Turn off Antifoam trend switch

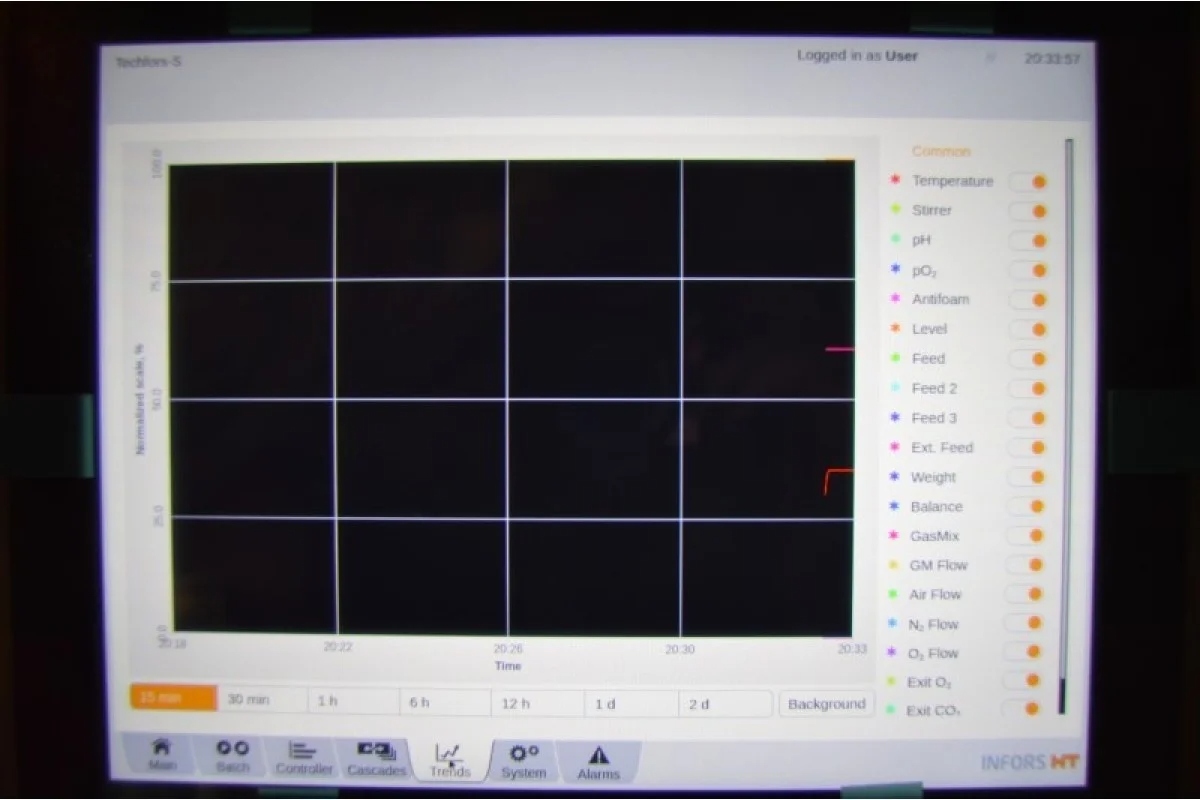coord(1029,300)
